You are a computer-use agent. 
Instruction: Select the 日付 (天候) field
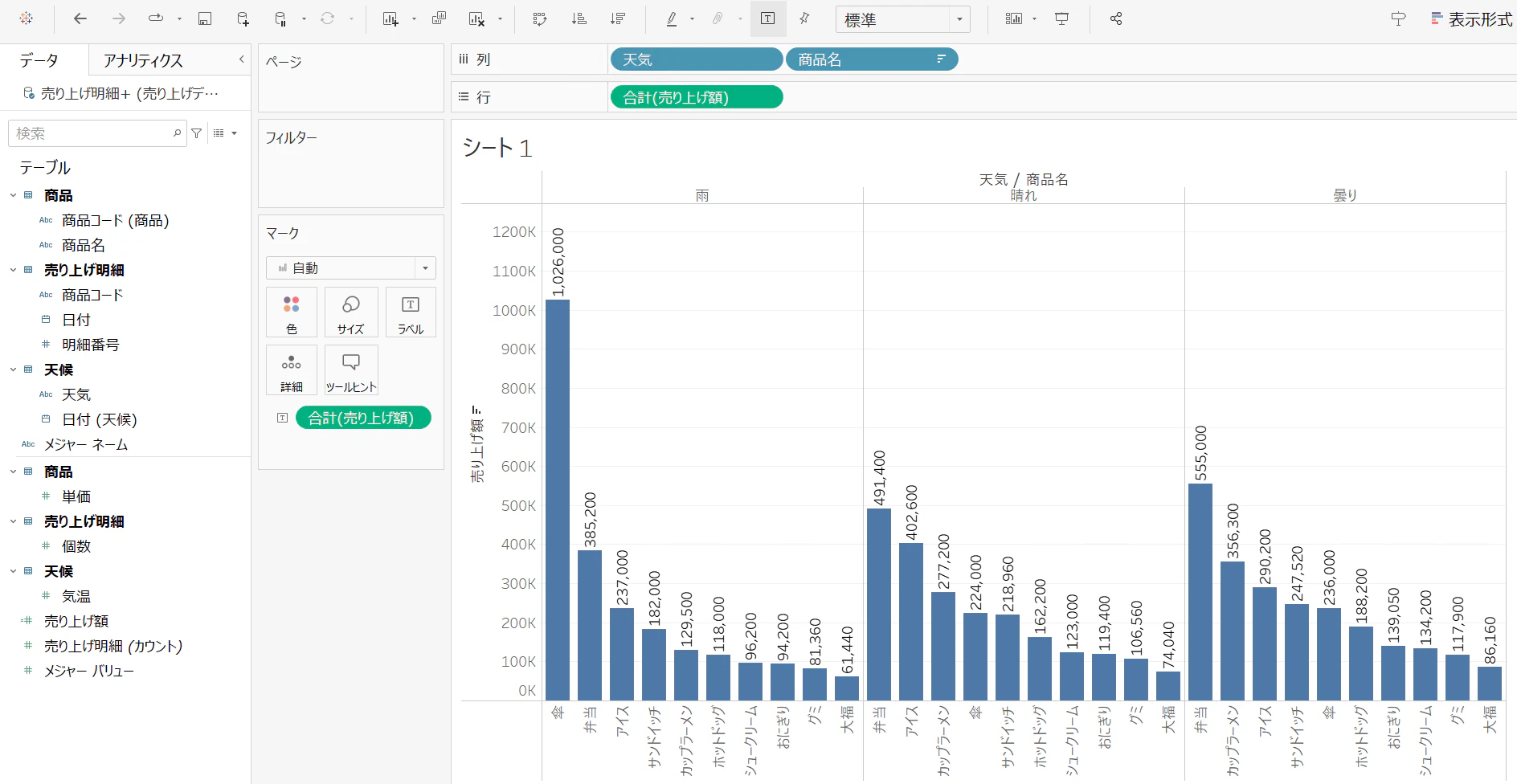click(99, 419)
